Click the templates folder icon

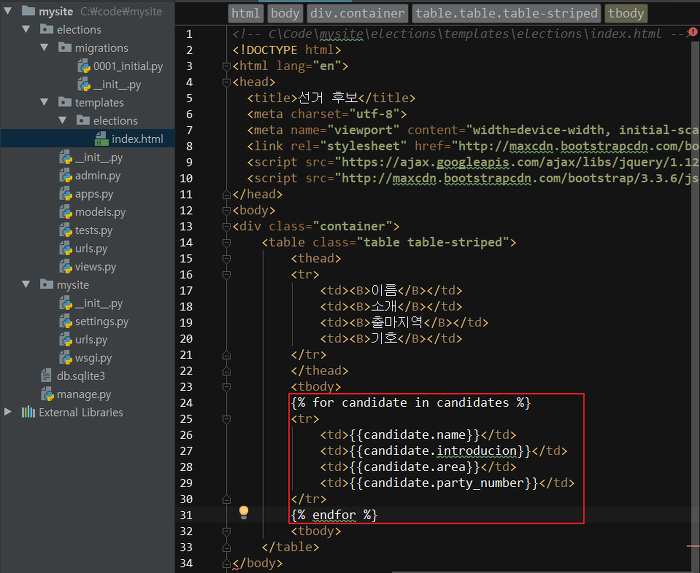(x=65, y=102)
